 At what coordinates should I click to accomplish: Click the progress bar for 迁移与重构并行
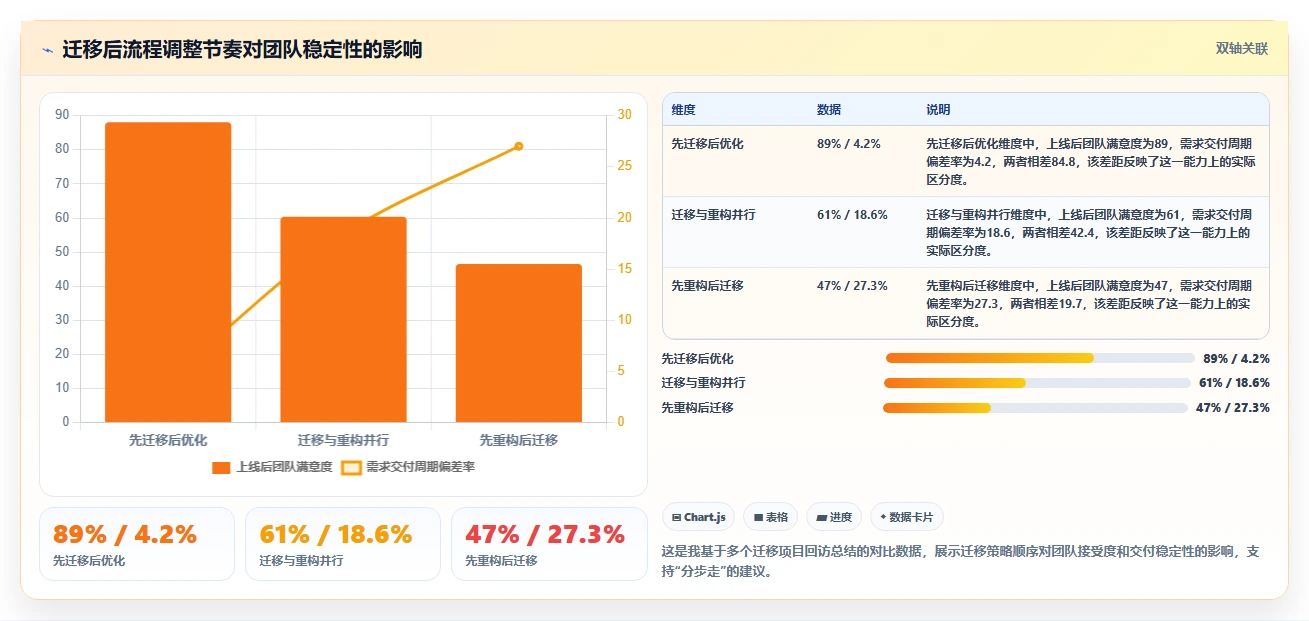1037,383
